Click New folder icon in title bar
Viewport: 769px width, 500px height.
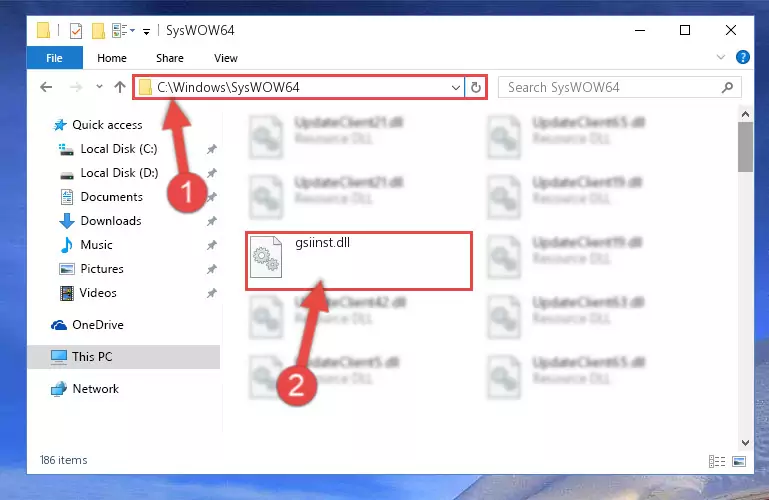click(98, 31)
